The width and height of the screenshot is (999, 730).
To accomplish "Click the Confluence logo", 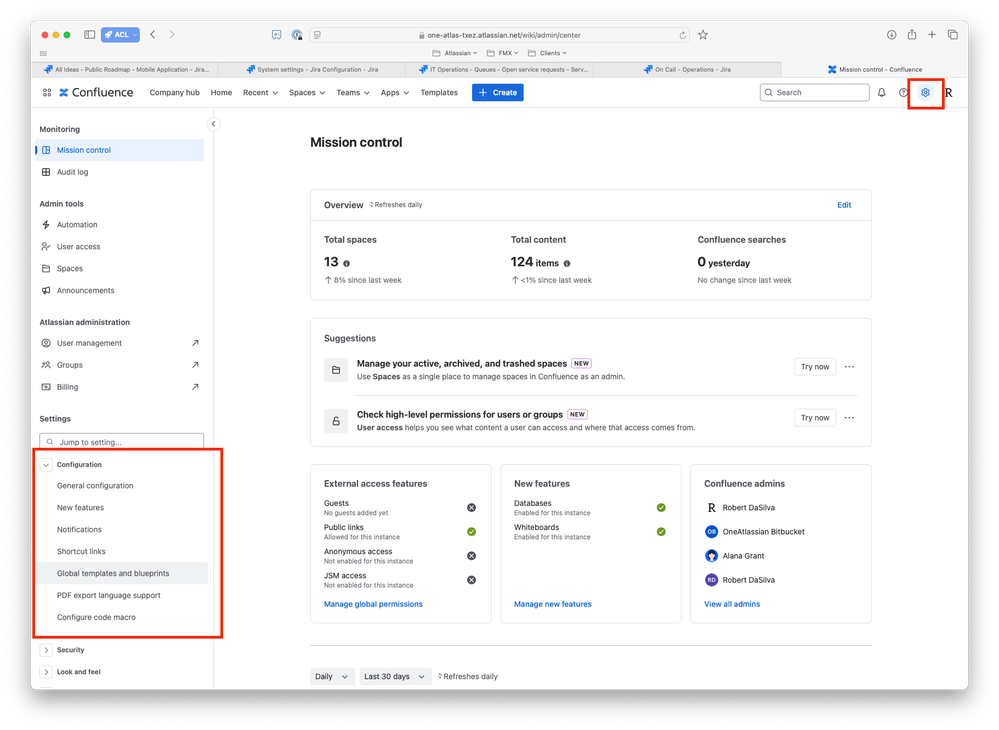I will click(x=96, y=93).
